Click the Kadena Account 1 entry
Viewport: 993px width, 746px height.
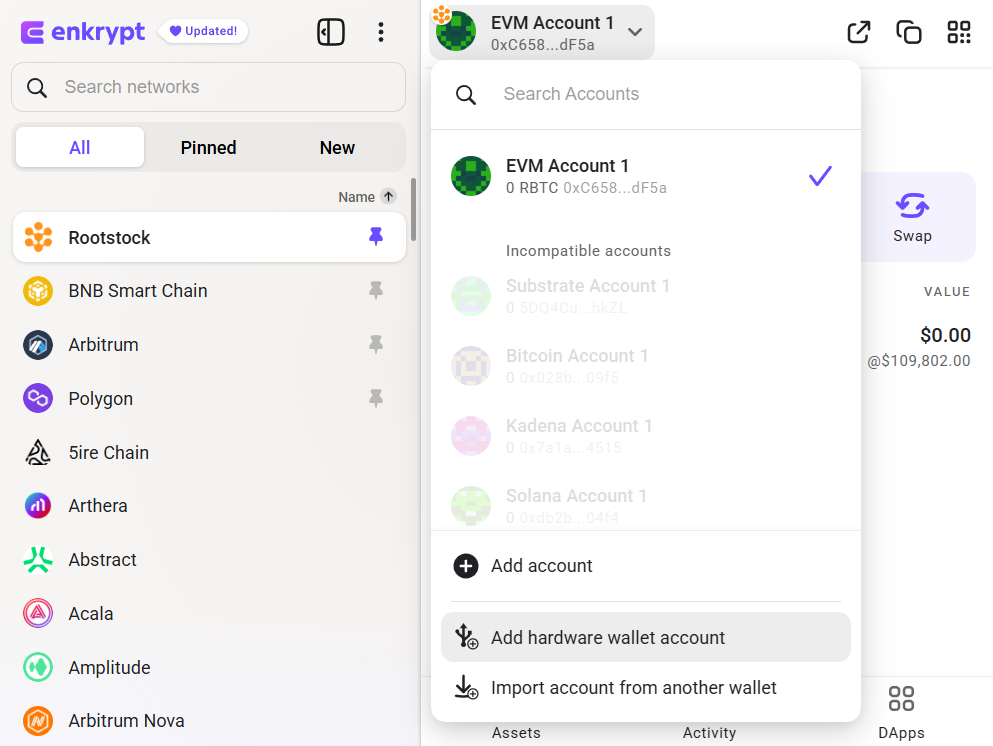pos(645,436)
